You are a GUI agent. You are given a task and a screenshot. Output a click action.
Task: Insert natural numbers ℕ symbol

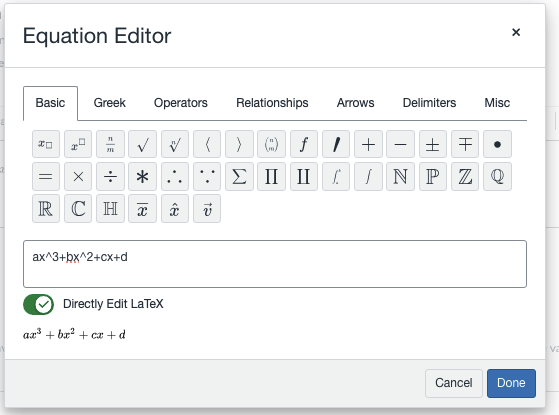pyautogui.click(x=400, y=176)
